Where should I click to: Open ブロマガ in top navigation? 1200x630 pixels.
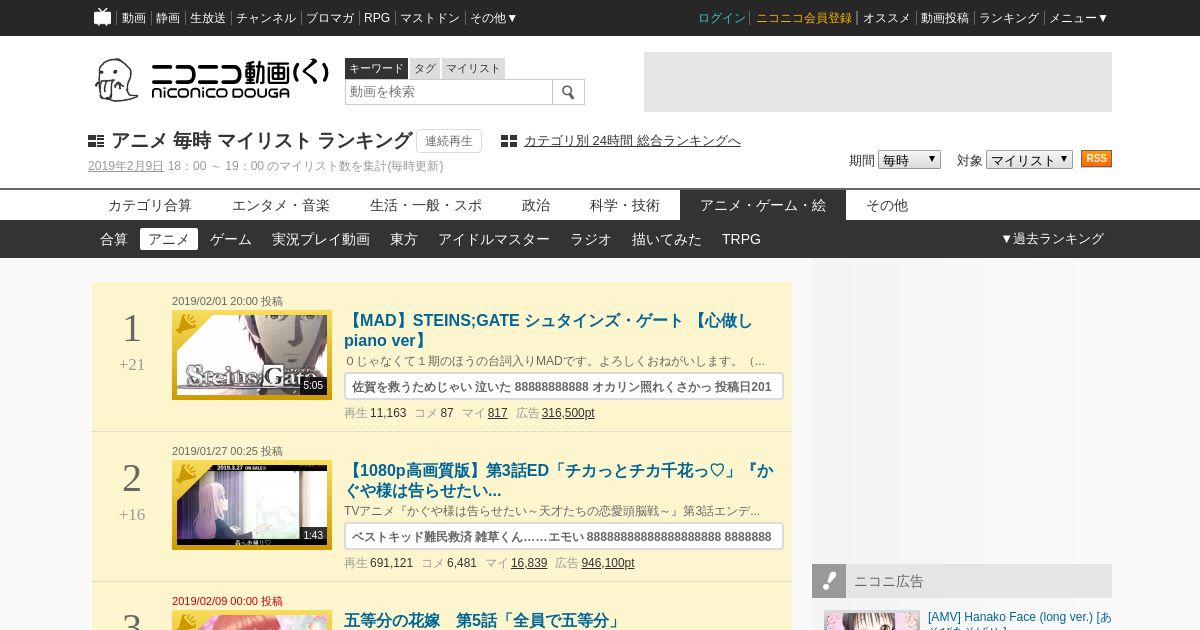(330, 18)
